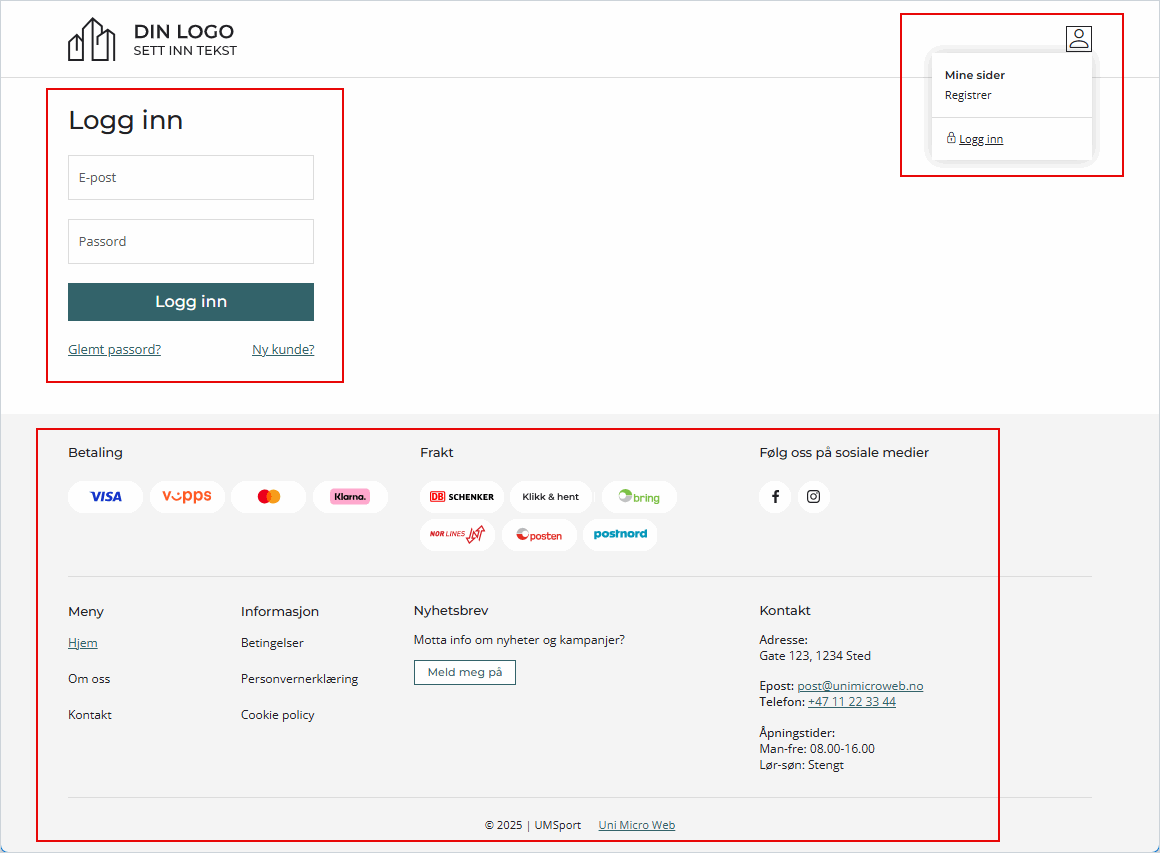Click the DB Schenker shipping logo
The image size is (1160, 853).
461,497
